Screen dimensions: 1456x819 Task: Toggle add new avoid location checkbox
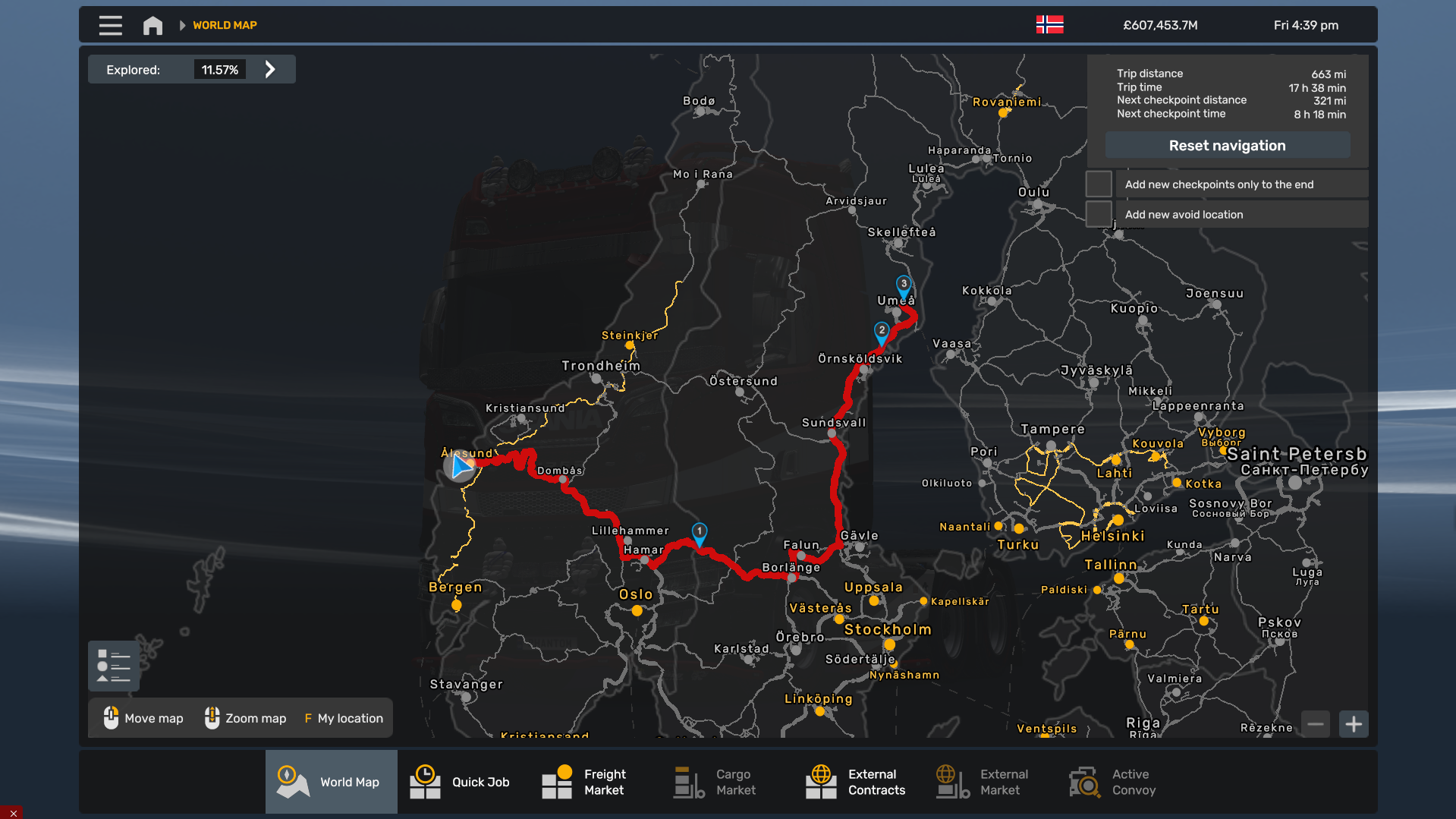click(1099, 215)
